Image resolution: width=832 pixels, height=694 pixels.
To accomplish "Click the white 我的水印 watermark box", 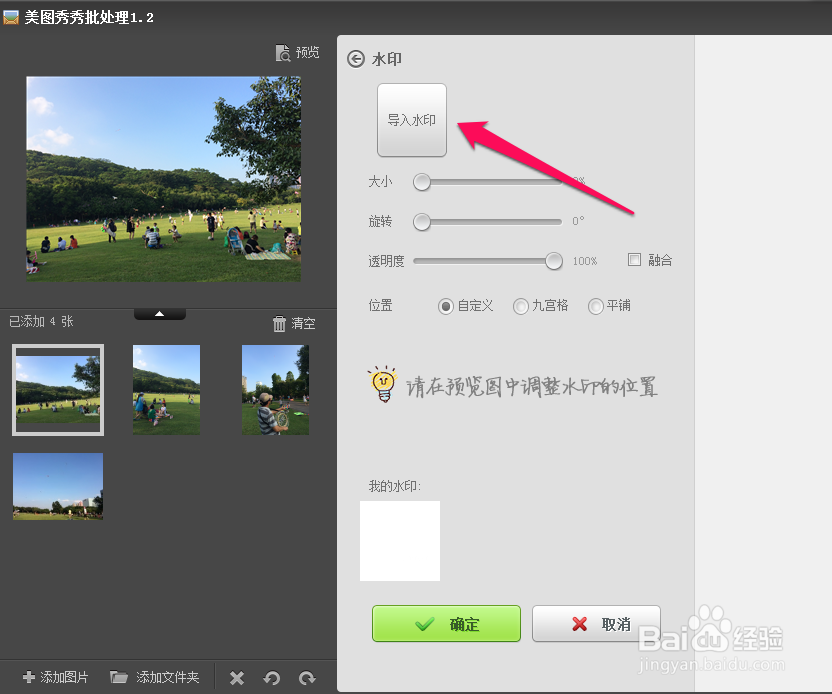I will tap(400, 541).
